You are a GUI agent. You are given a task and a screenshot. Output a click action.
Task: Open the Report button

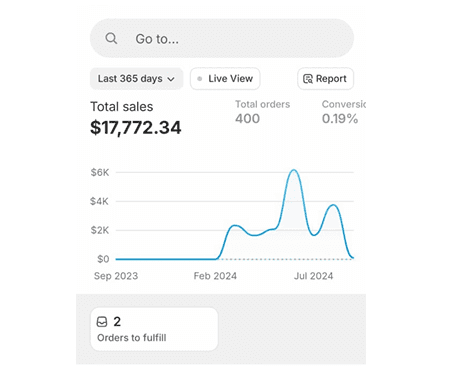[325, 79]
